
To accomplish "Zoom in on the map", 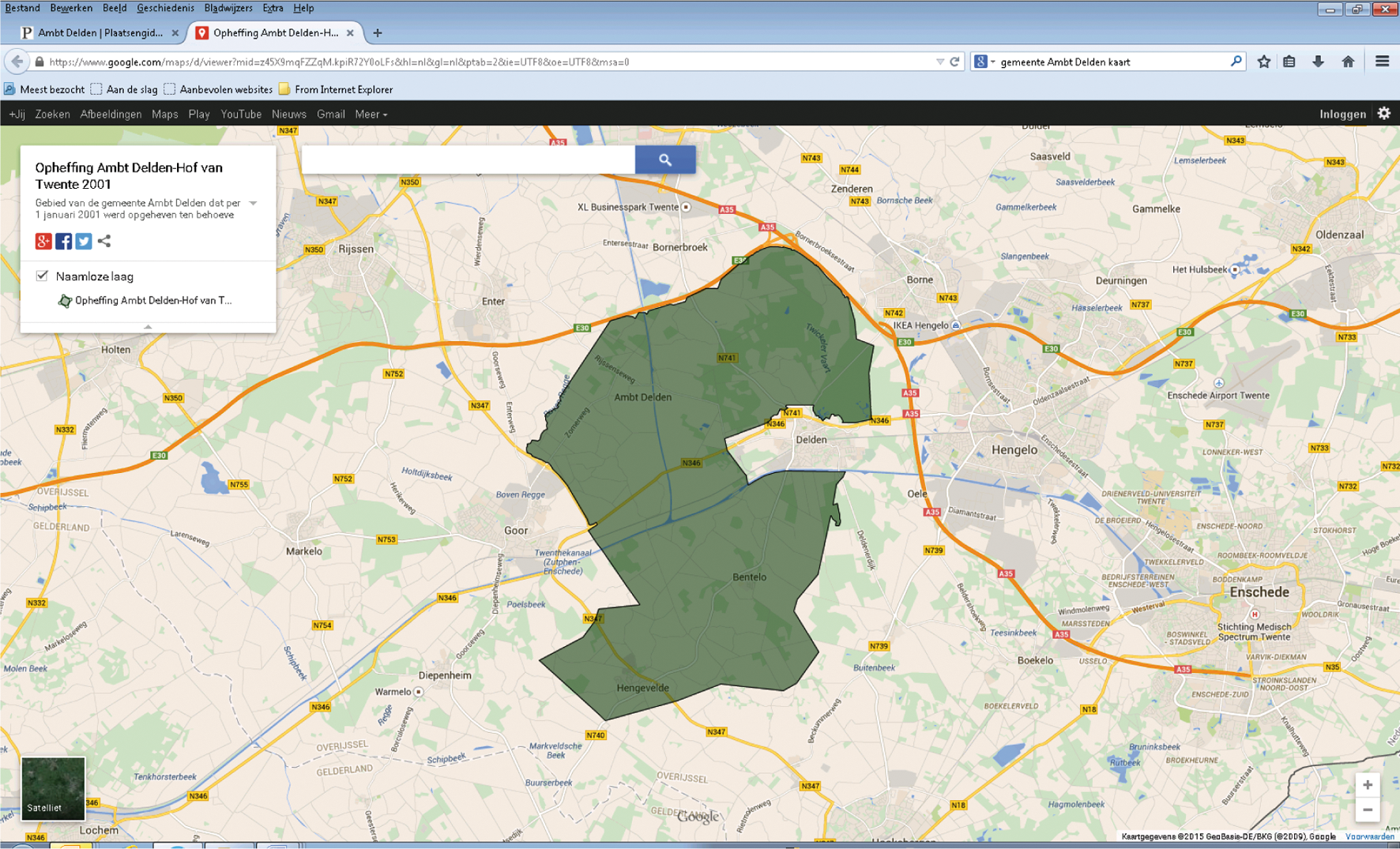I will 1367,785.
